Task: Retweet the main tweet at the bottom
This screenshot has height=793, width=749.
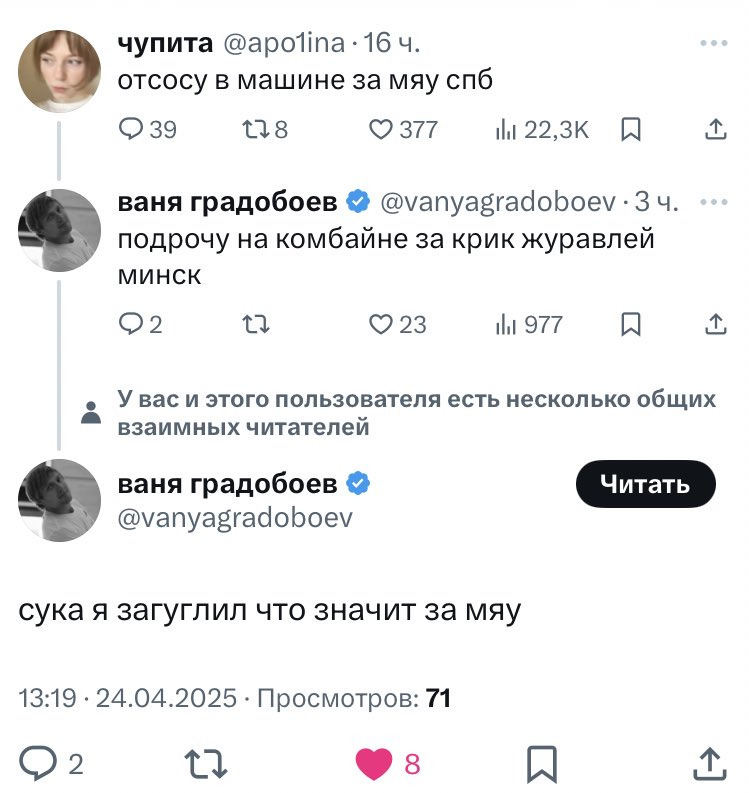Action: click(x=207, y=765)
